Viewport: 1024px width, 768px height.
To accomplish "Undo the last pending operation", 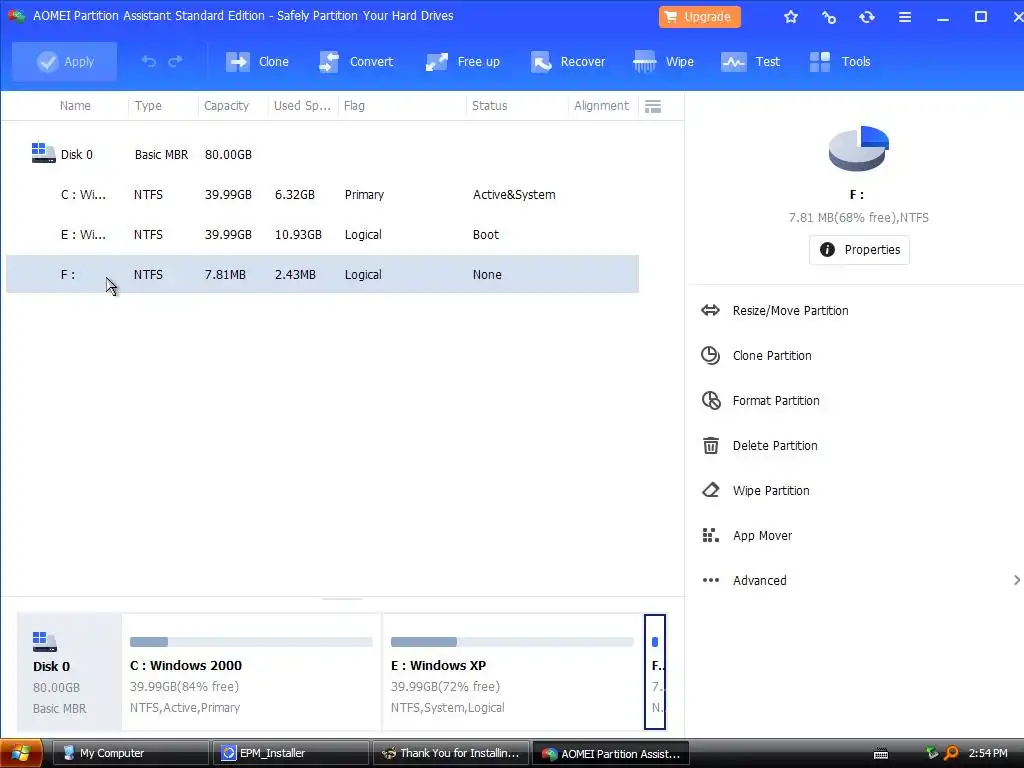I will pos(149,61).
